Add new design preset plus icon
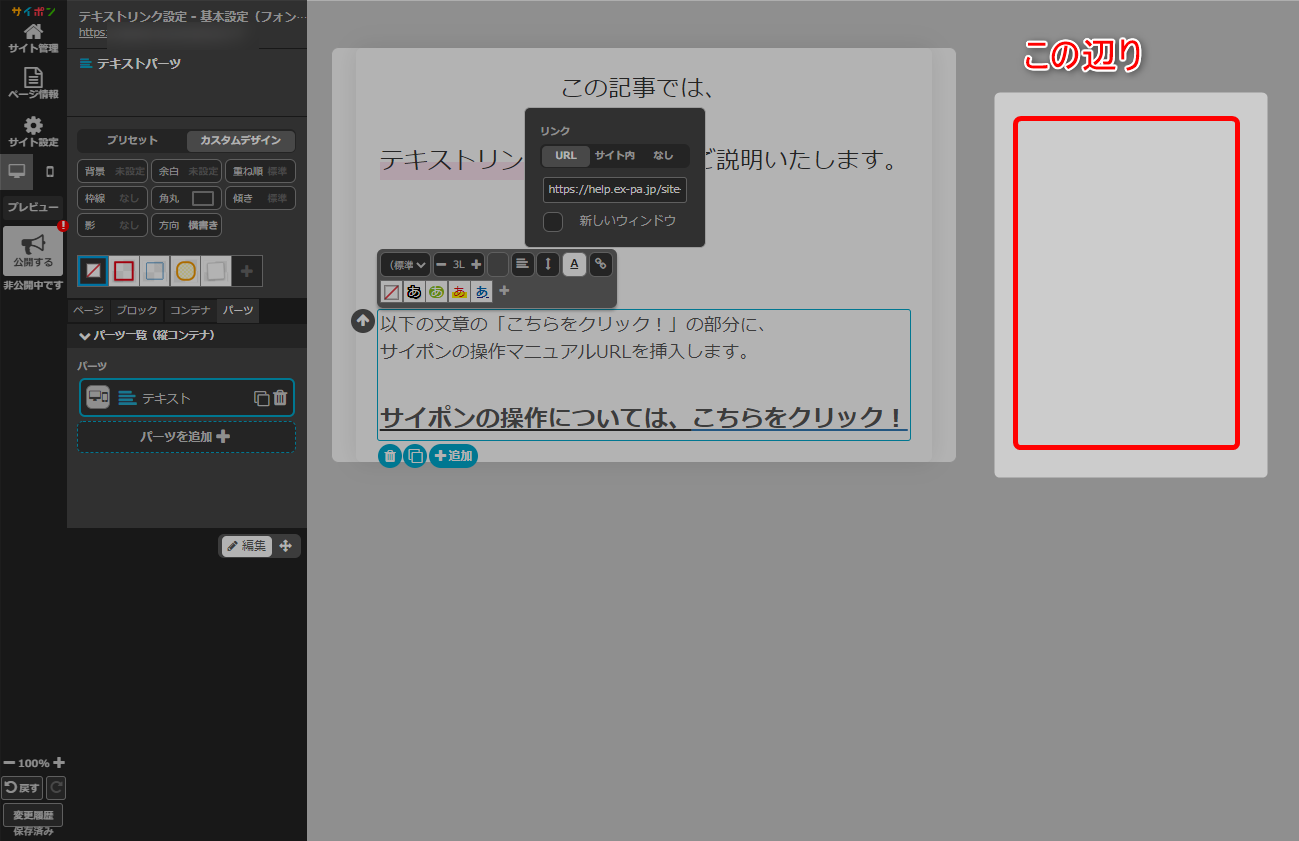Viewport: 1299px width, 841px height. (247, 270)
